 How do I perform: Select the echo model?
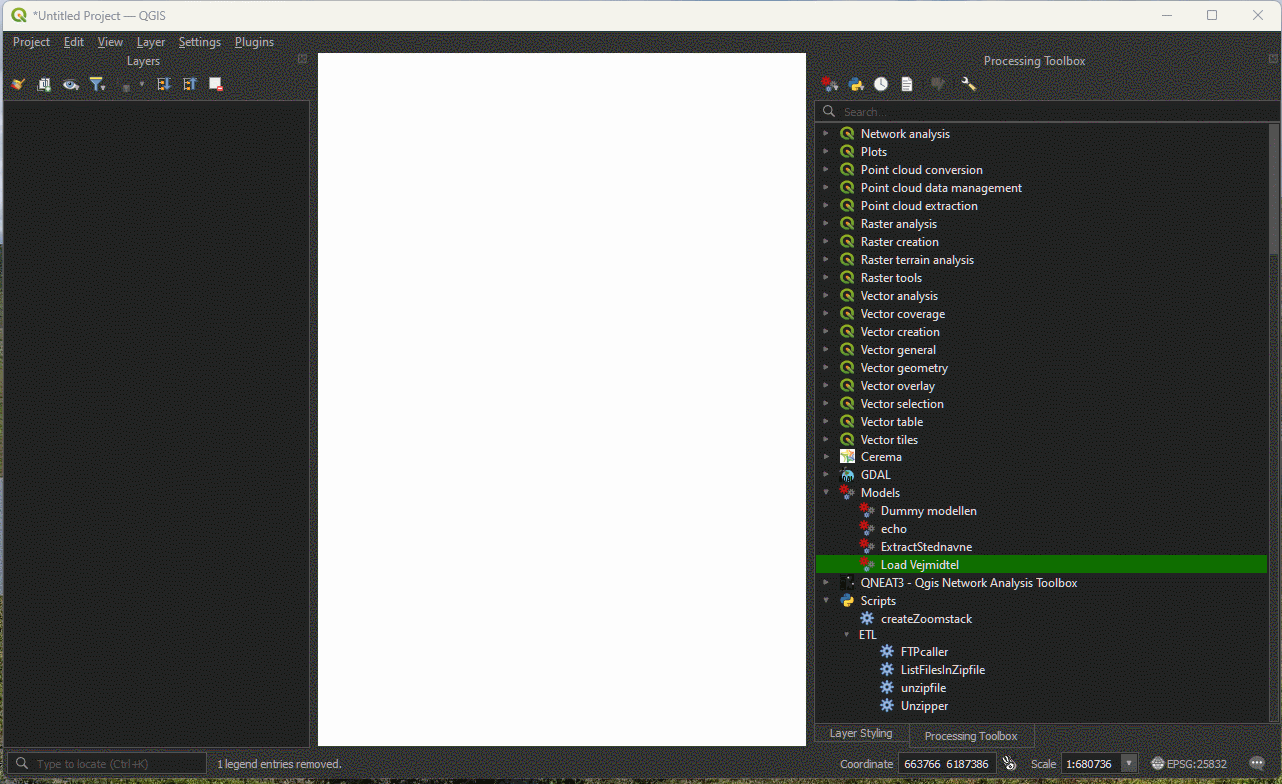click(x=893, y=529)
